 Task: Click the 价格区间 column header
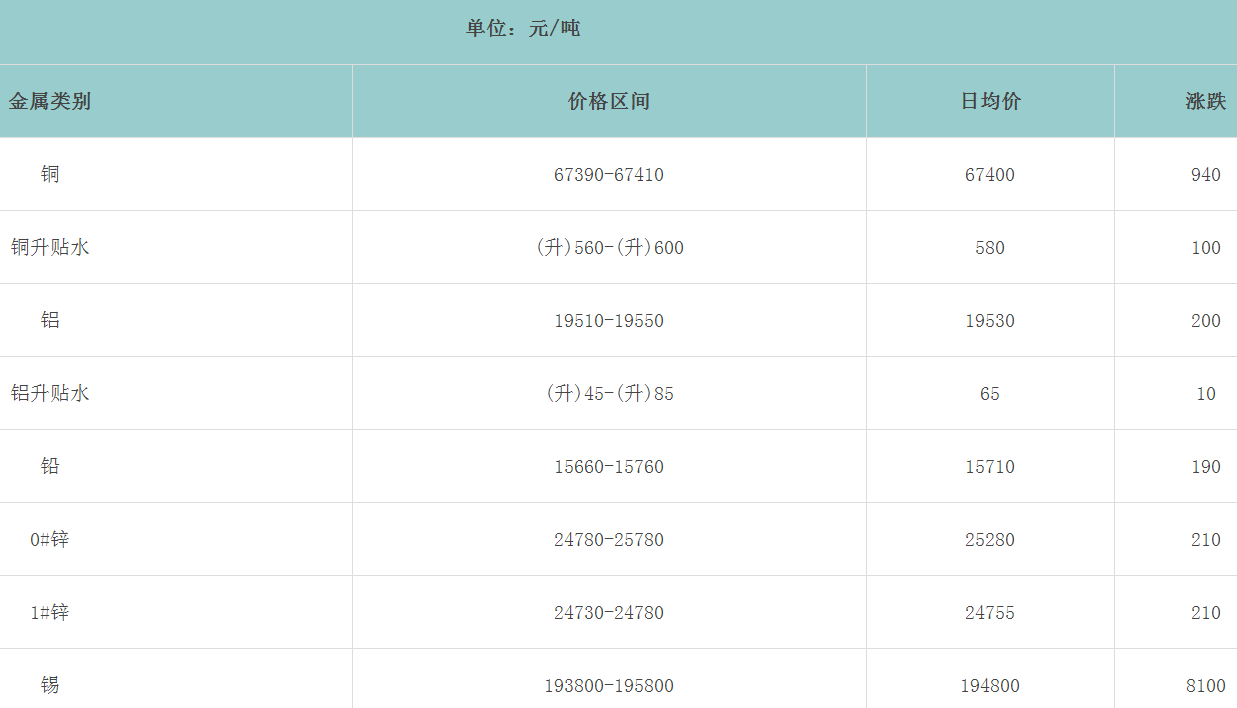[x=609, y=101]
